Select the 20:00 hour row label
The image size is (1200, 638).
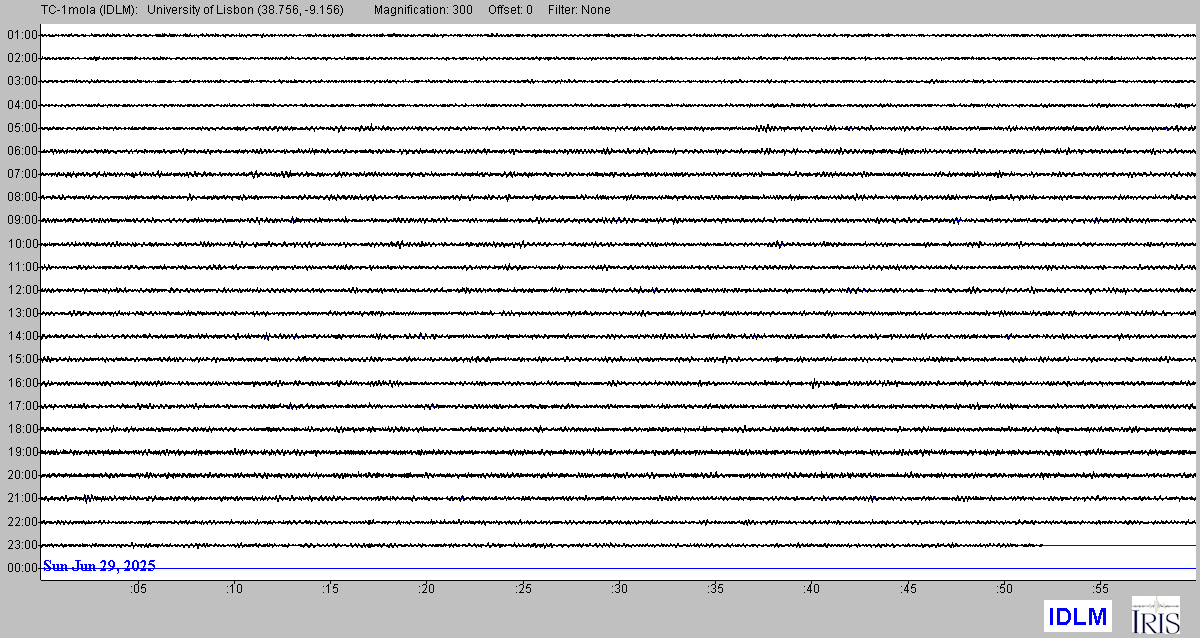[x=22, y=475]
